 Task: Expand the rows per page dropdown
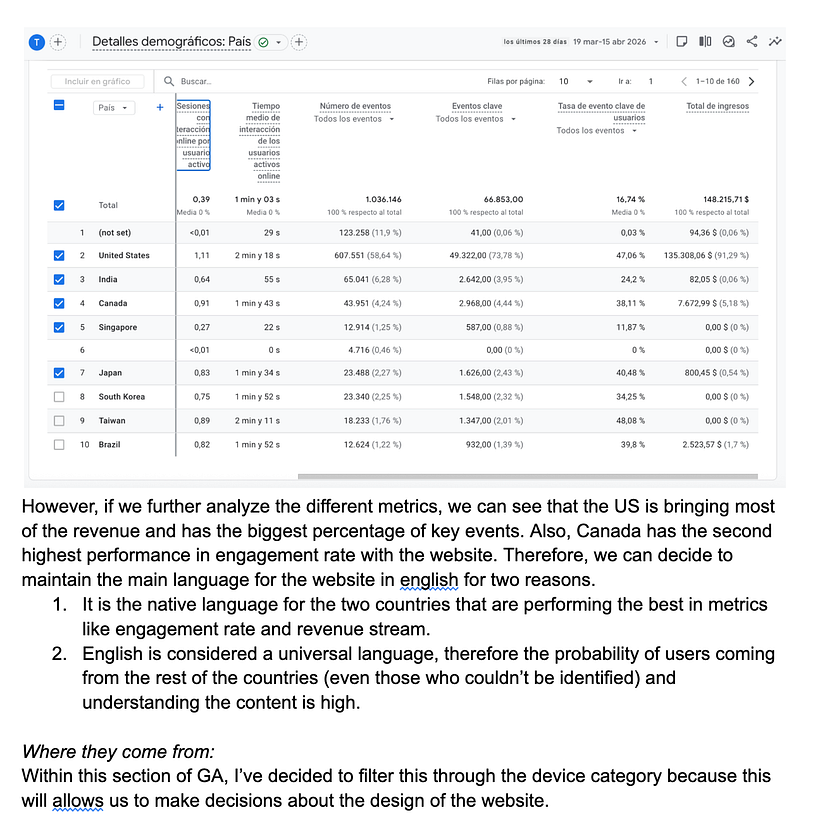click(575, 81)
